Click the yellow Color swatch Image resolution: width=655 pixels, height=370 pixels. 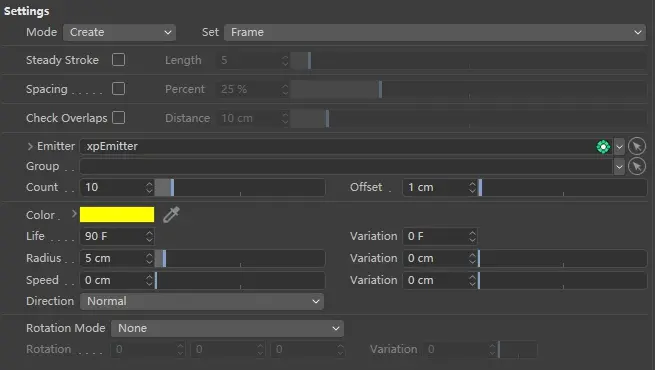pos(117,215)
